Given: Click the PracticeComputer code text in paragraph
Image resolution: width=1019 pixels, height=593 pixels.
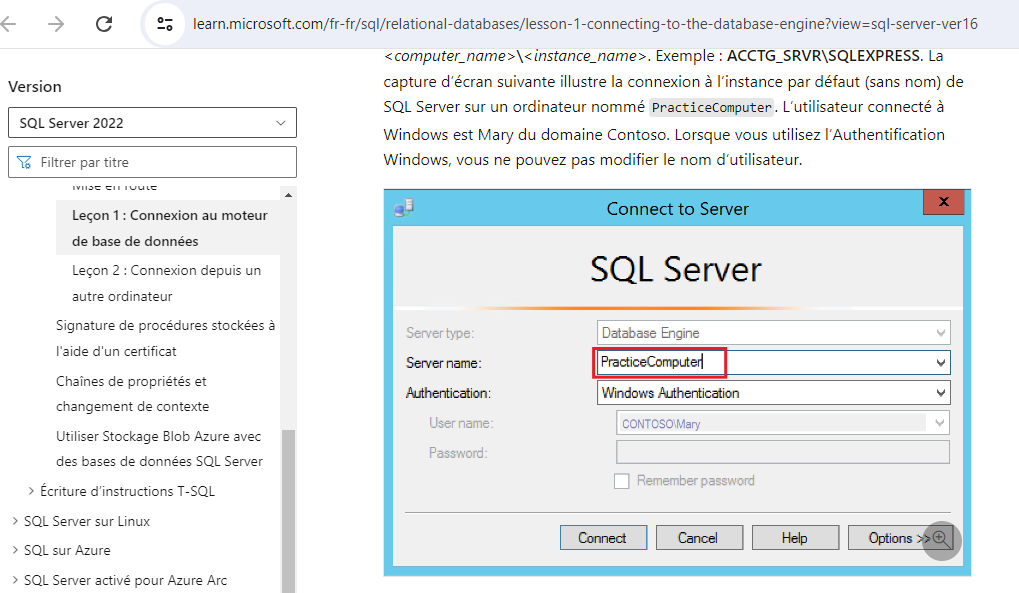Looking at the screenshot, I should tap(712, 107).
